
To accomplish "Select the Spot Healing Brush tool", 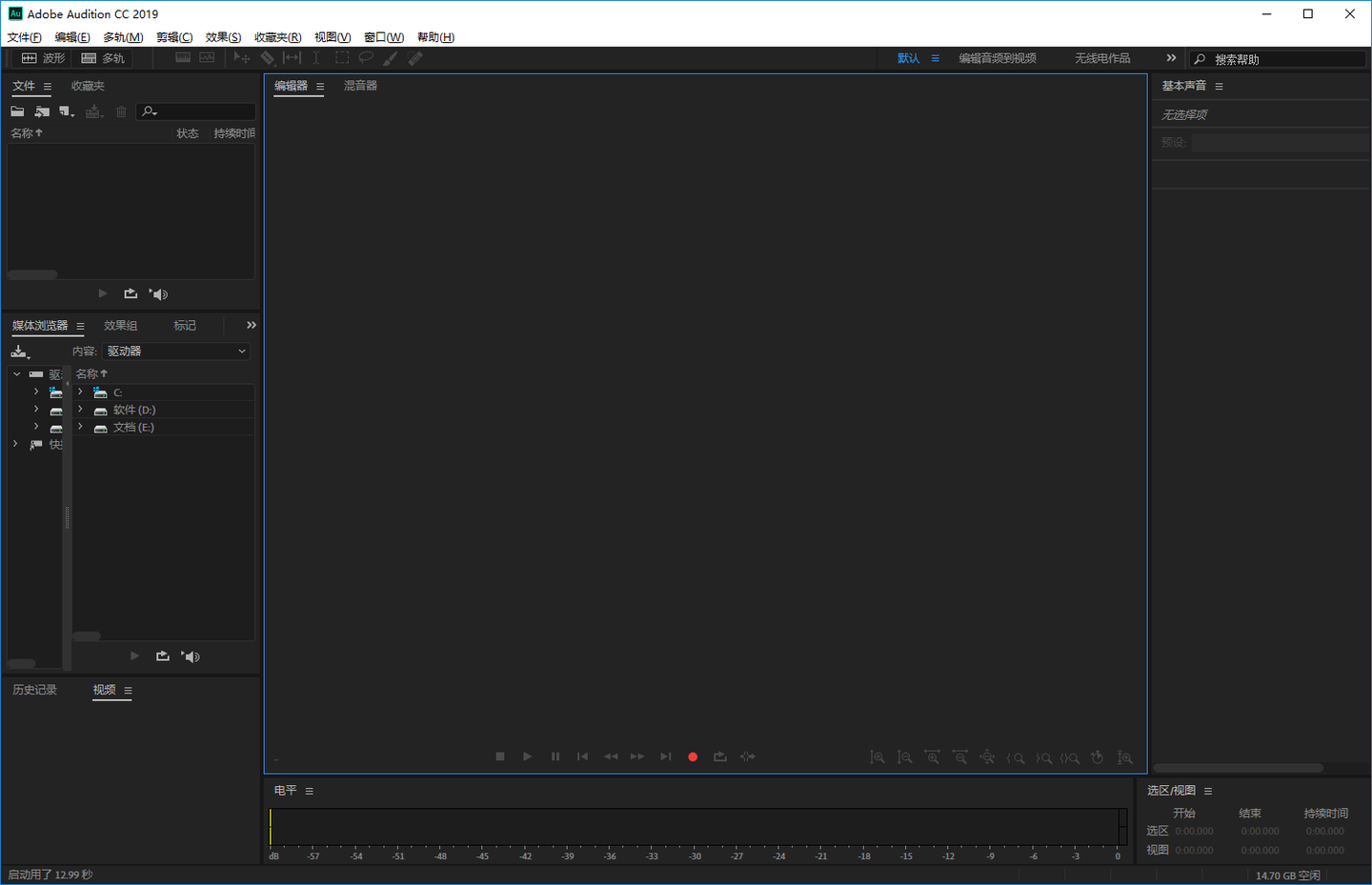I will click(x=415, y=58).
